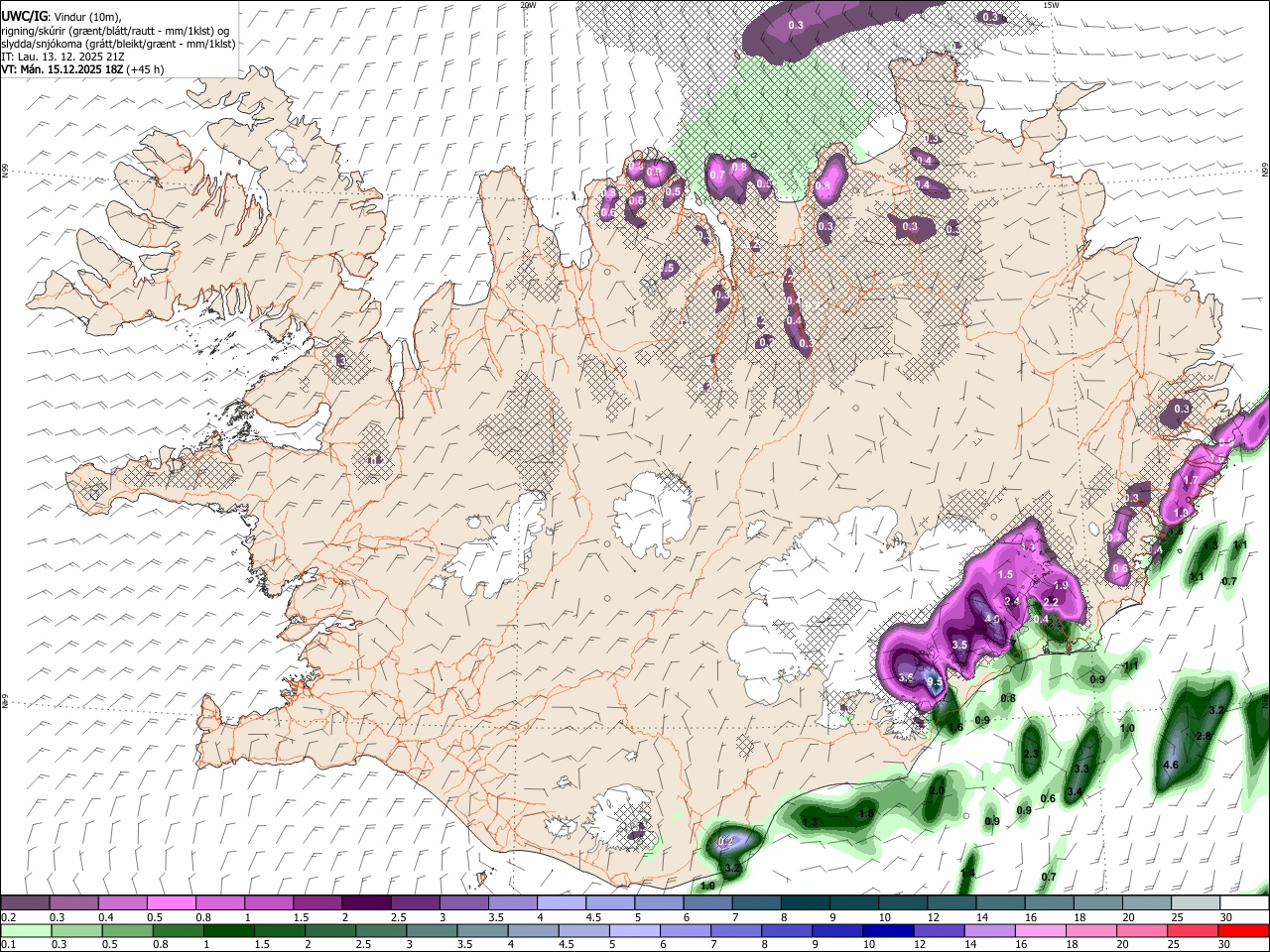Click the snow legend swatch labeled 0.5
Screen dimensions: 1270x952
point(171,903)
